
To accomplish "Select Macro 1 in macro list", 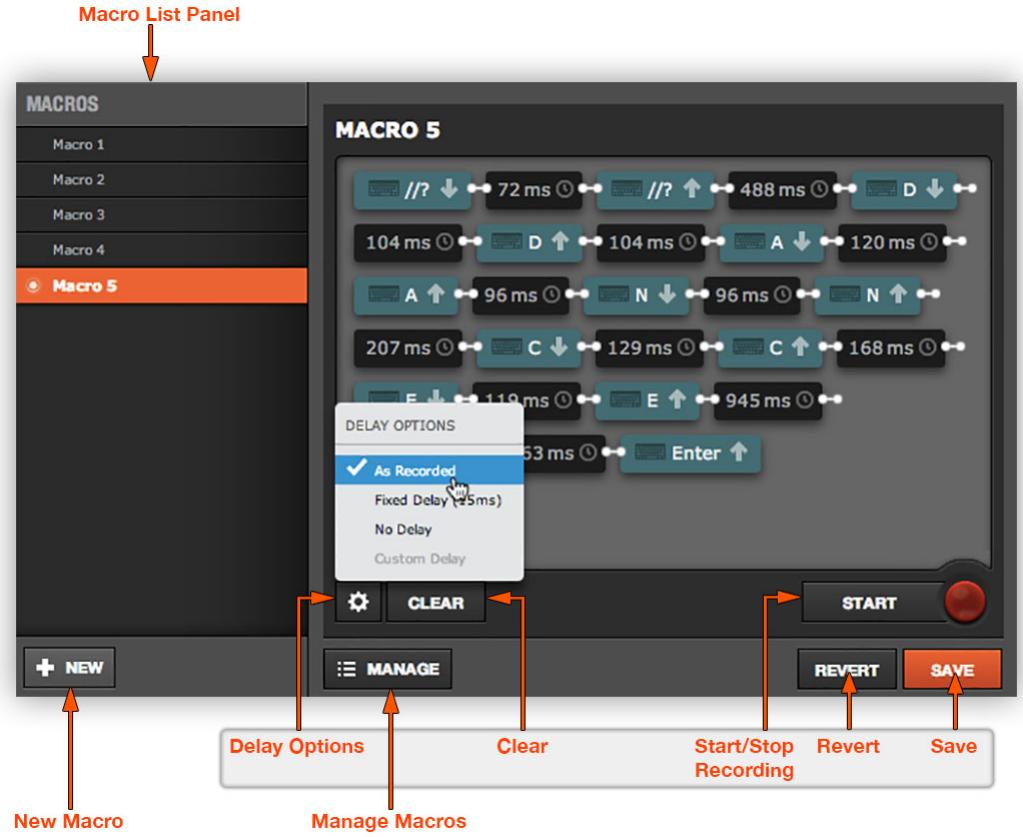I will 162,145.
